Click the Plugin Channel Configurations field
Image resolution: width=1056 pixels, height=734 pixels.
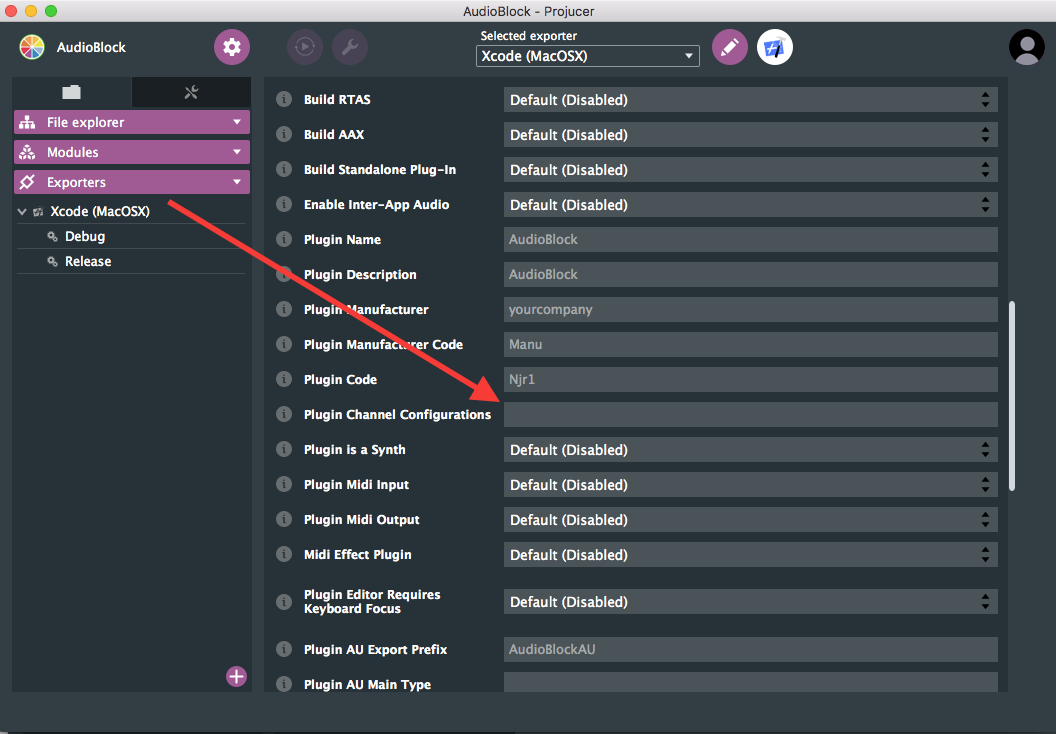click(750, 415)
